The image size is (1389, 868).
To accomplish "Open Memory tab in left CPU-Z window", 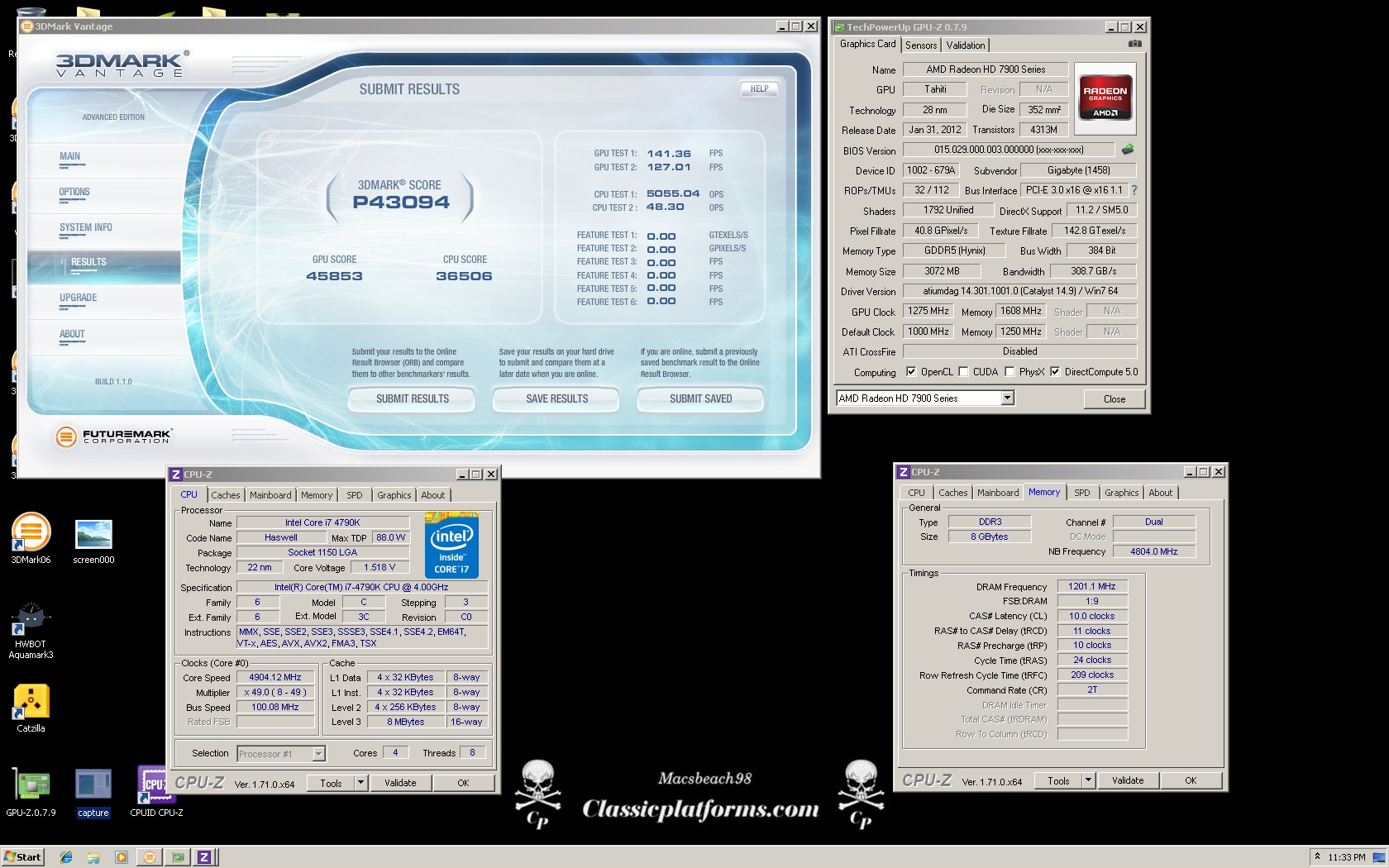I will coord(316,495).
